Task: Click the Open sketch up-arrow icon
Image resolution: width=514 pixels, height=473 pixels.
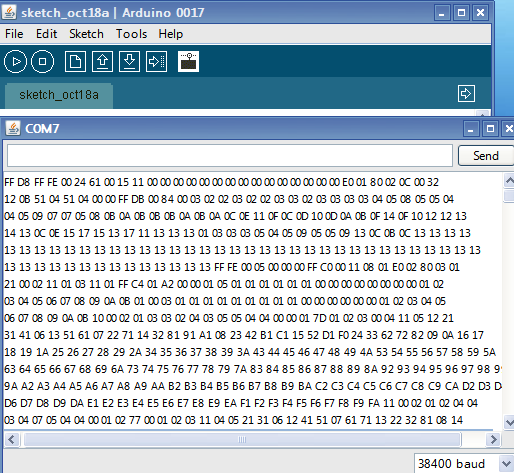Action: (x=102, y=62)
